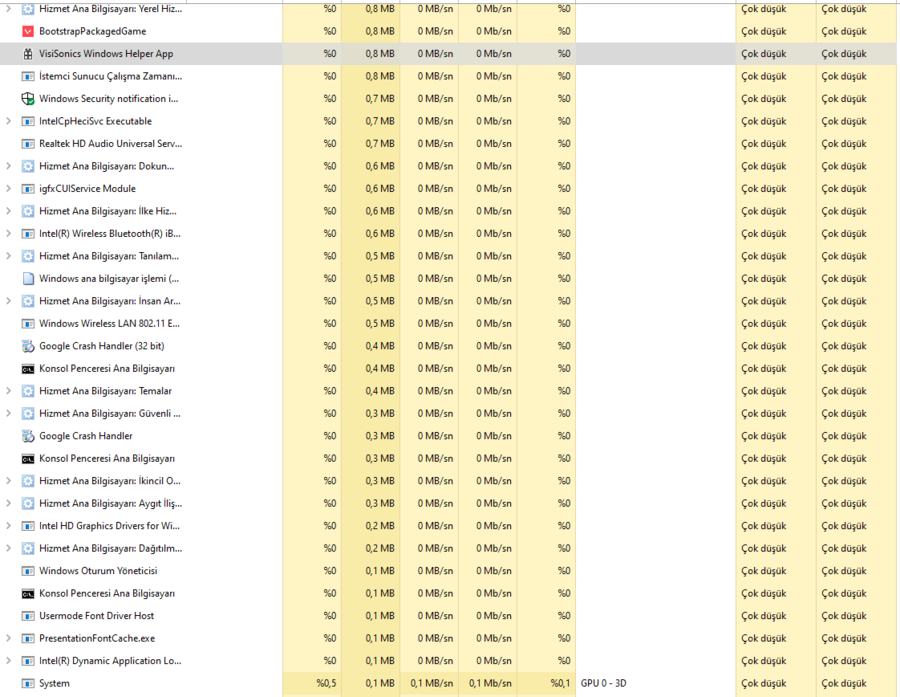Screen dimensions: 900x697
Task: Click the PresentationFontCache.exe process icon
Action: coord(28,638)
